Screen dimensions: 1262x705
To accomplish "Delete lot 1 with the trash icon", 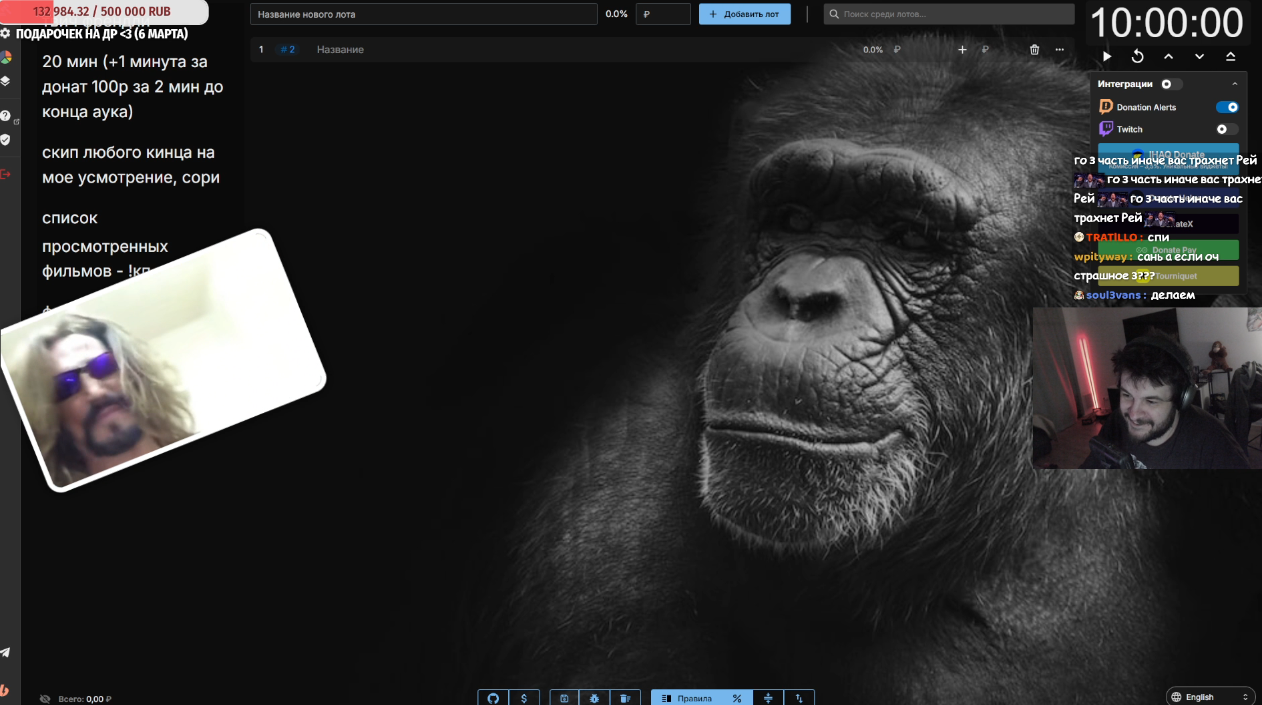I will [x=1034, y=49].
